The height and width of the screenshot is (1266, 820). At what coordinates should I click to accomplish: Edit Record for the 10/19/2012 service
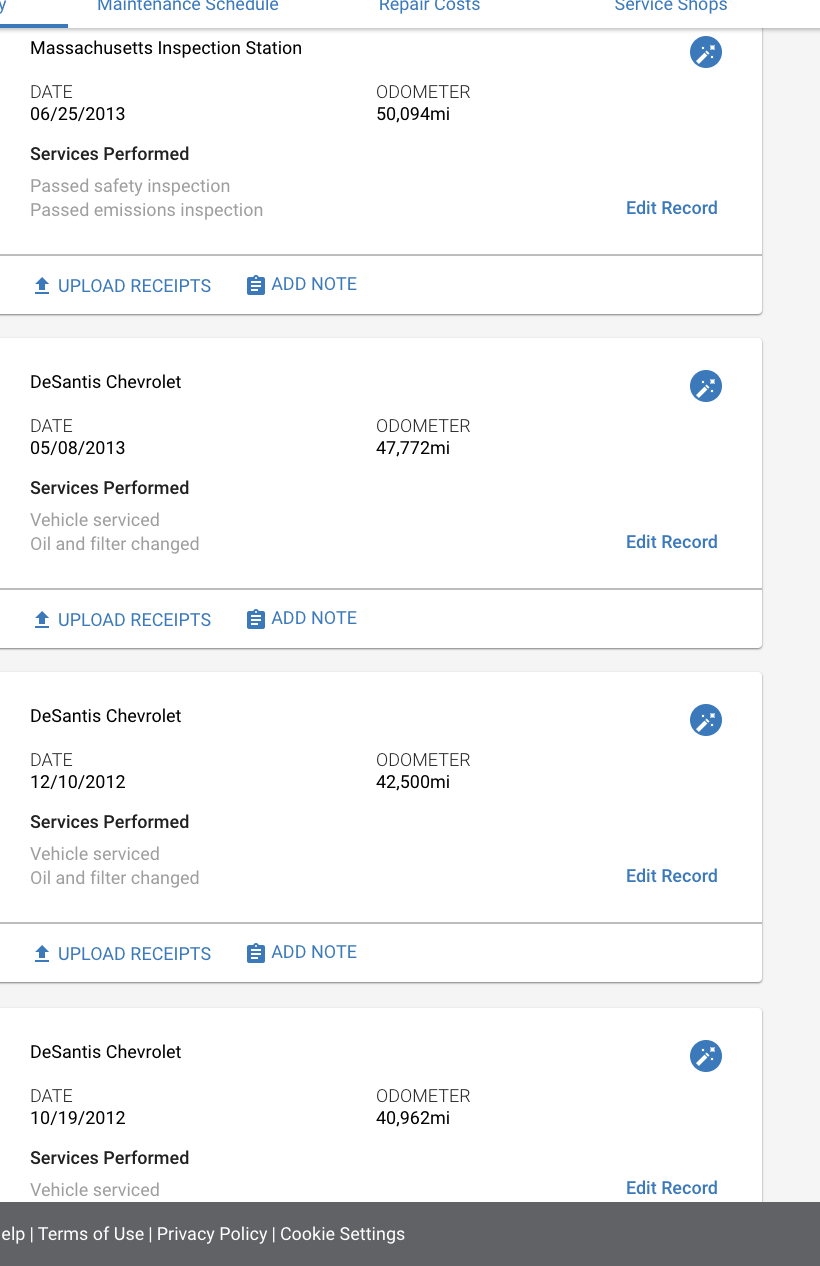[x=672, y=1188]
